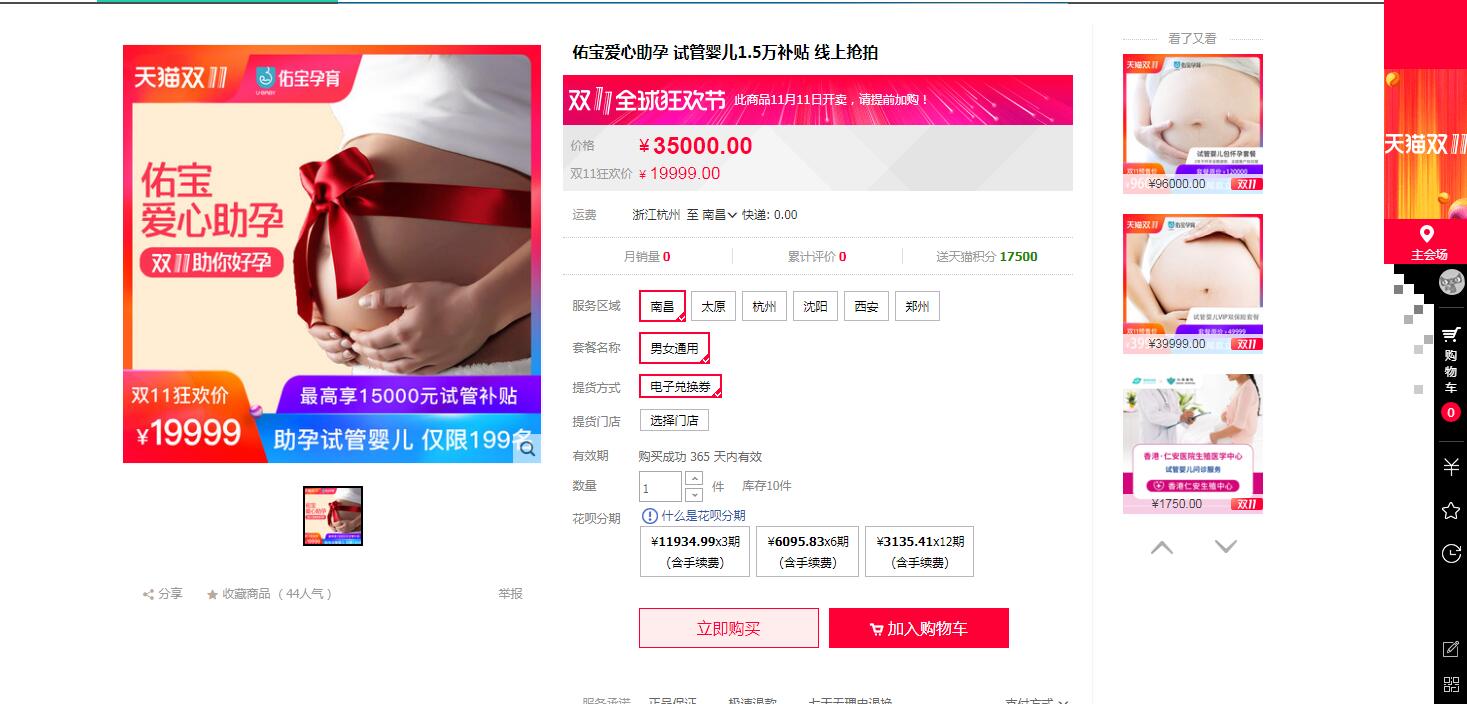The width and height of the screenshot is (1467, 704).
Task: Click the magnifier zoom icon on the product image
Action: [526, 449]
